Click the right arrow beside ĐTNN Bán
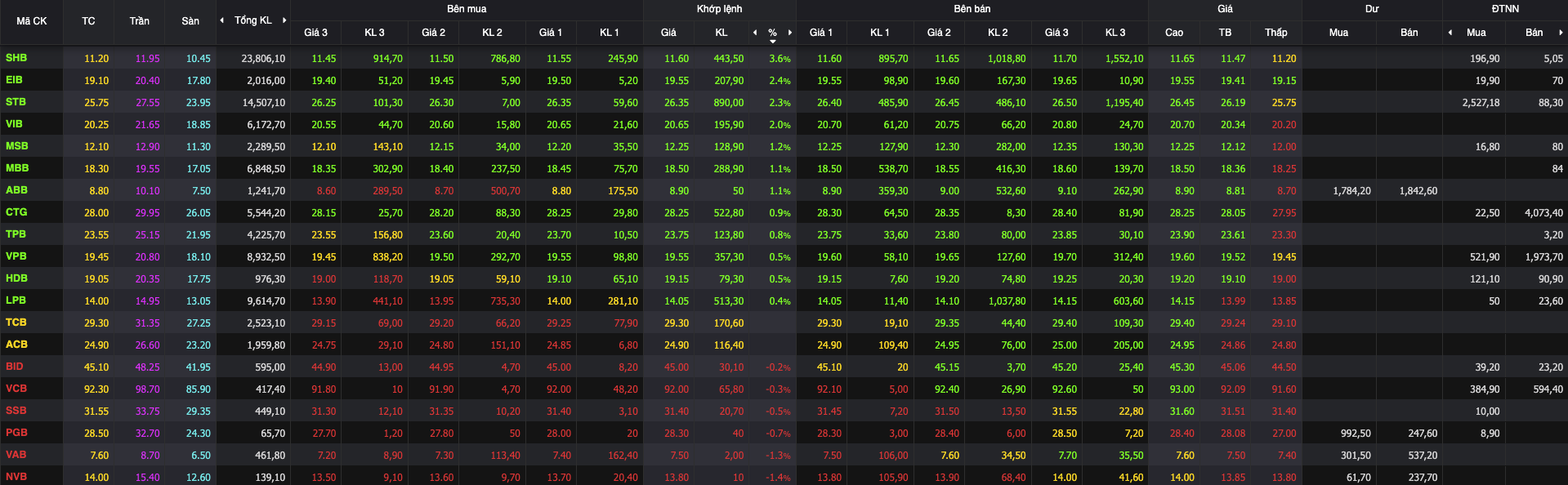The width and height of the screenshot is (1568, 485). 1561,33
